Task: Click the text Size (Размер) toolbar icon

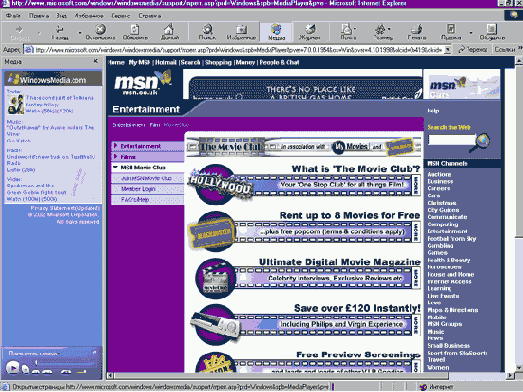Action: [383, 32]
